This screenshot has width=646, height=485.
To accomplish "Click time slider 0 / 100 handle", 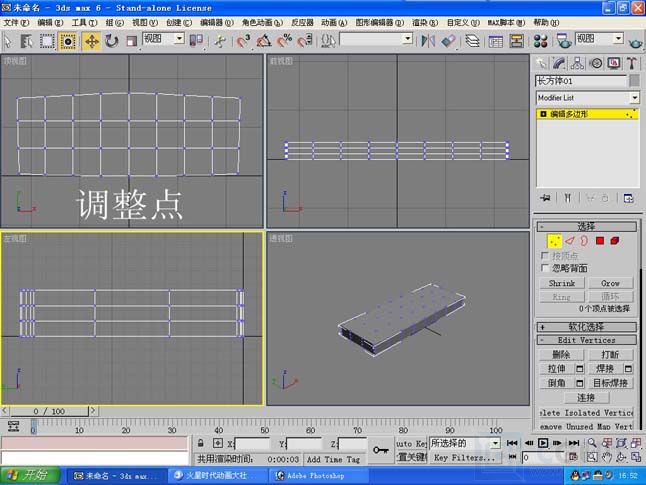I will click(x=49, y=411).
